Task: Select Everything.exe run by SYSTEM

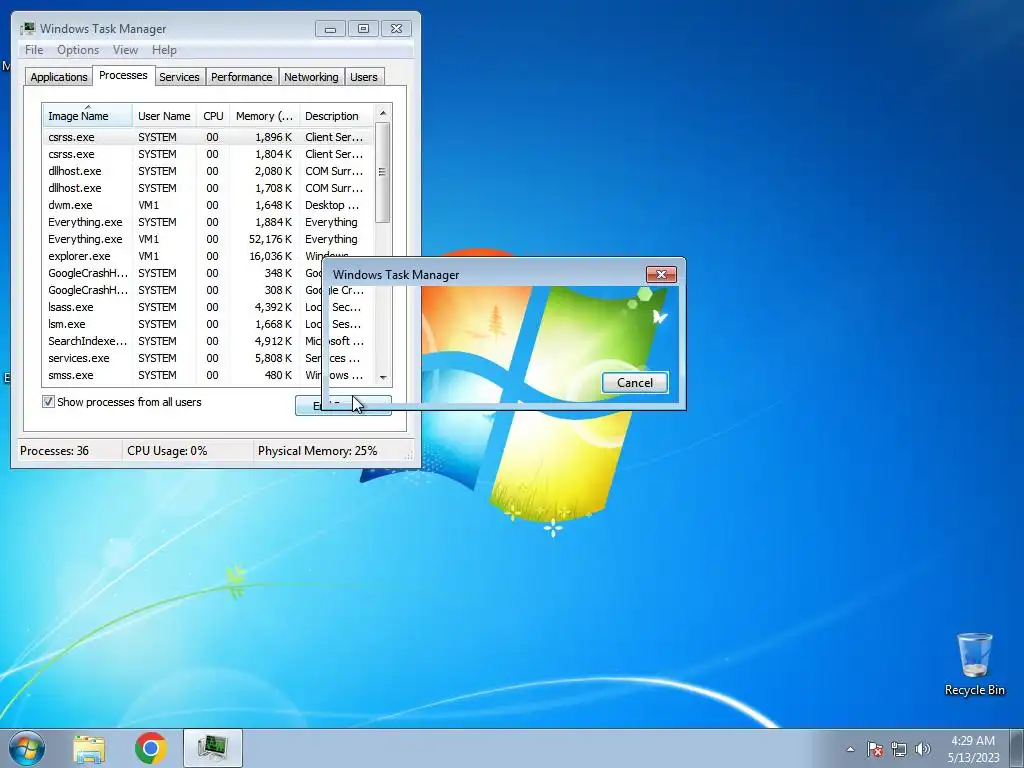Action: tap(208, 222)
